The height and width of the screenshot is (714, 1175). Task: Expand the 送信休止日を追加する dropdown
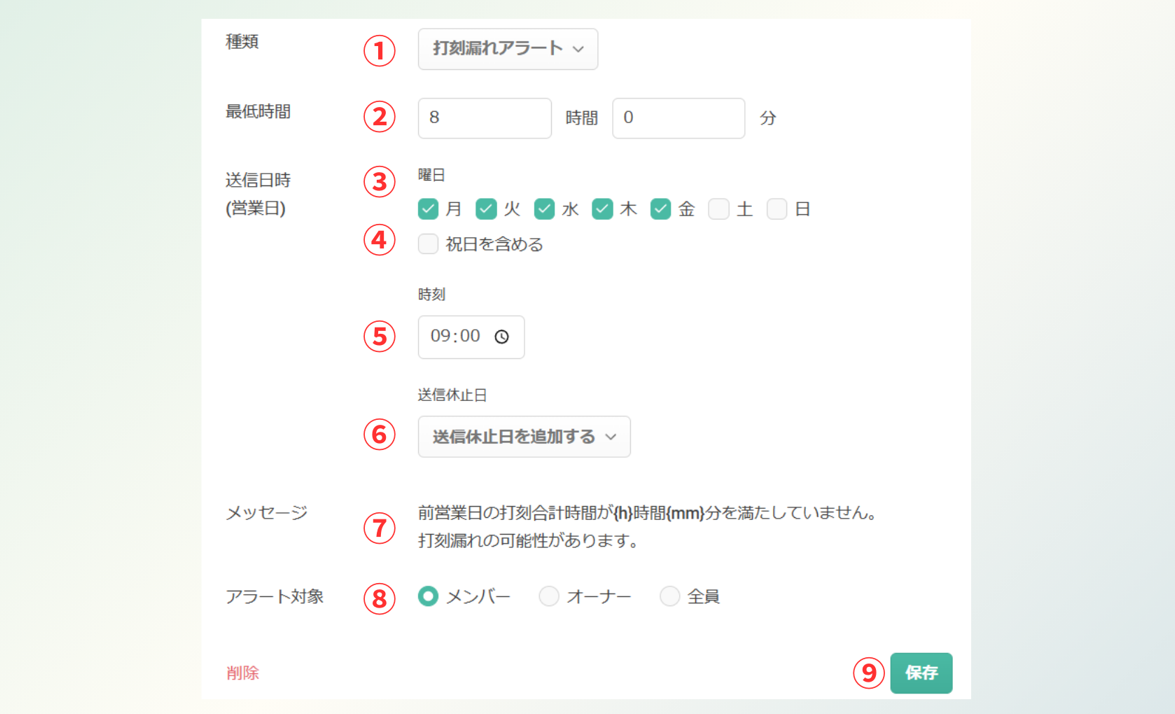523,437
